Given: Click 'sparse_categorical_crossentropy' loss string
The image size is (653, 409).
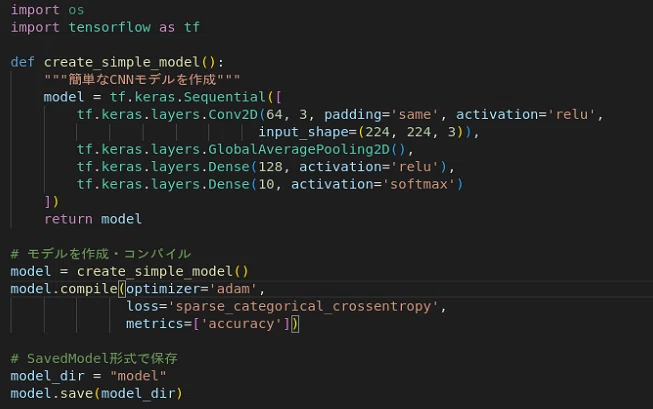Looking at the screenshot, I should [x=303, y=306].
